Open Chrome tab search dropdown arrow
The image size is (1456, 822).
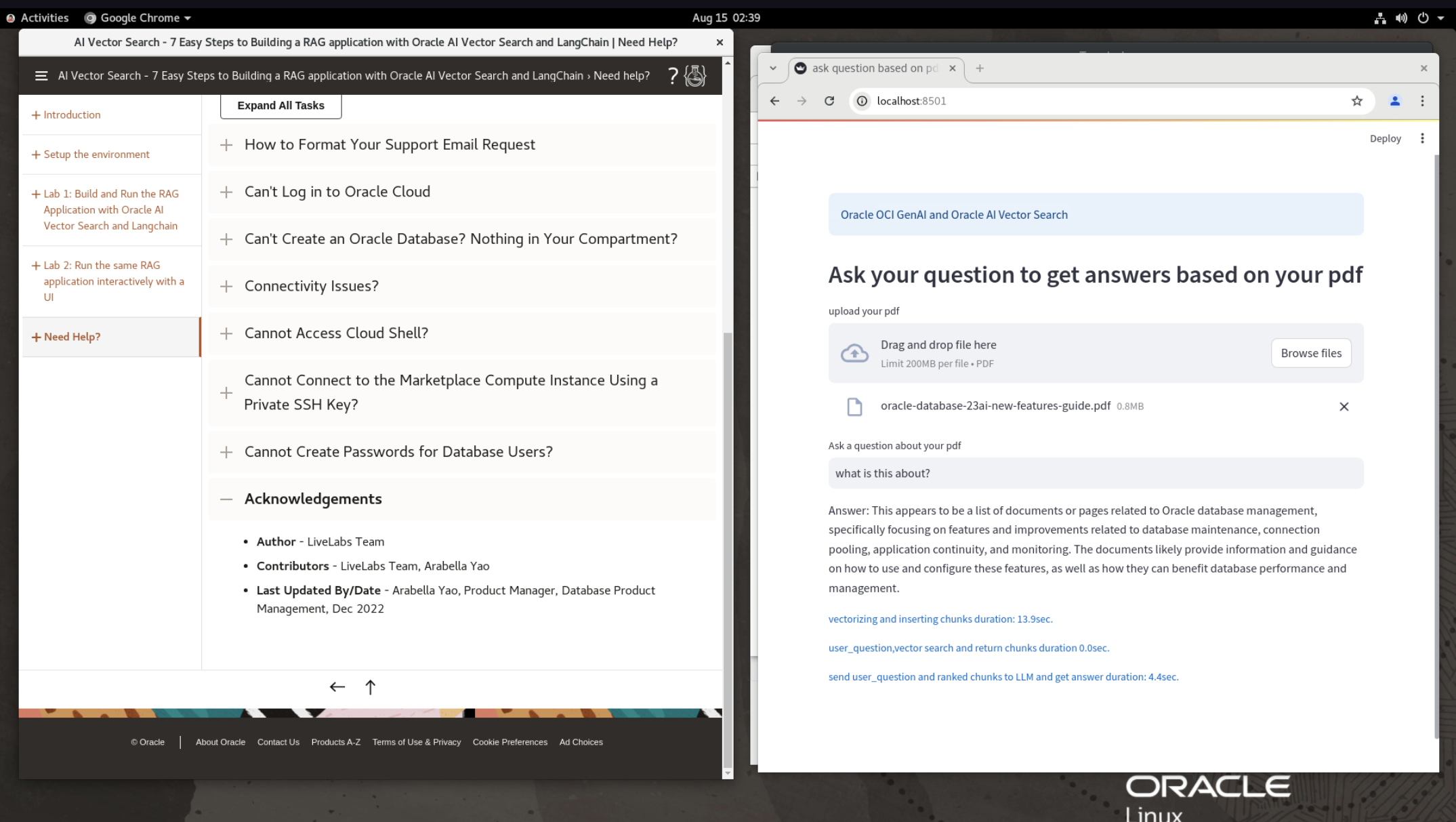773,68
